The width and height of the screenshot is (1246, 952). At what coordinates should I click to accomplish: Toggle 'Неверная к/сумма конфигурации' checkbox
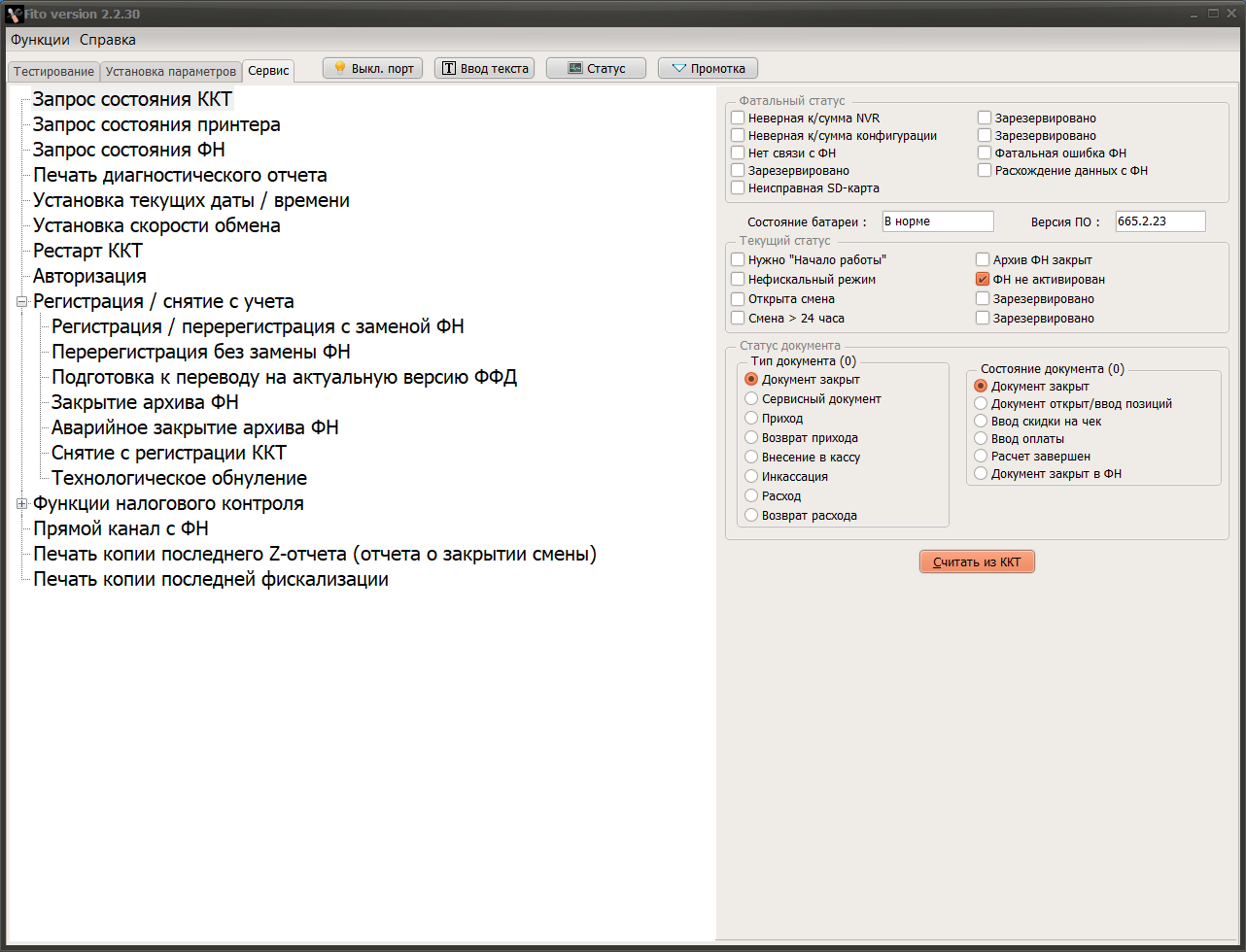pos(739,136)
